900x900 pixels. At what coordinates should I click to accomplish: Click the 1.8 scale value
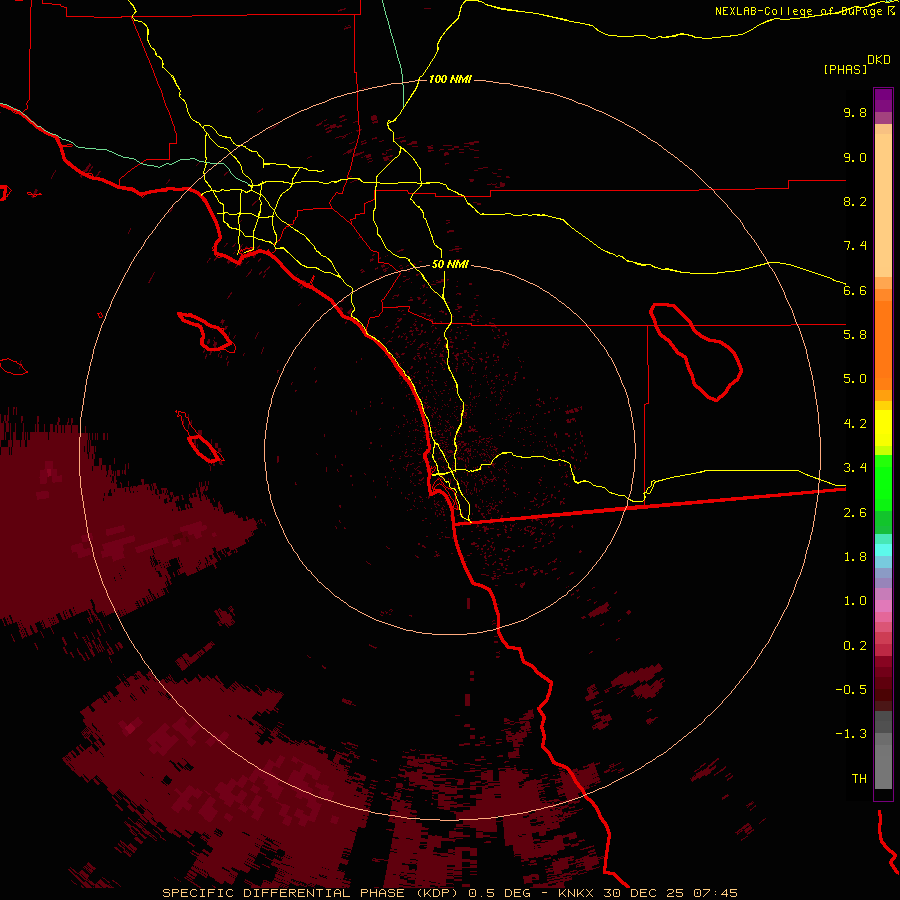tap(855, 557)
